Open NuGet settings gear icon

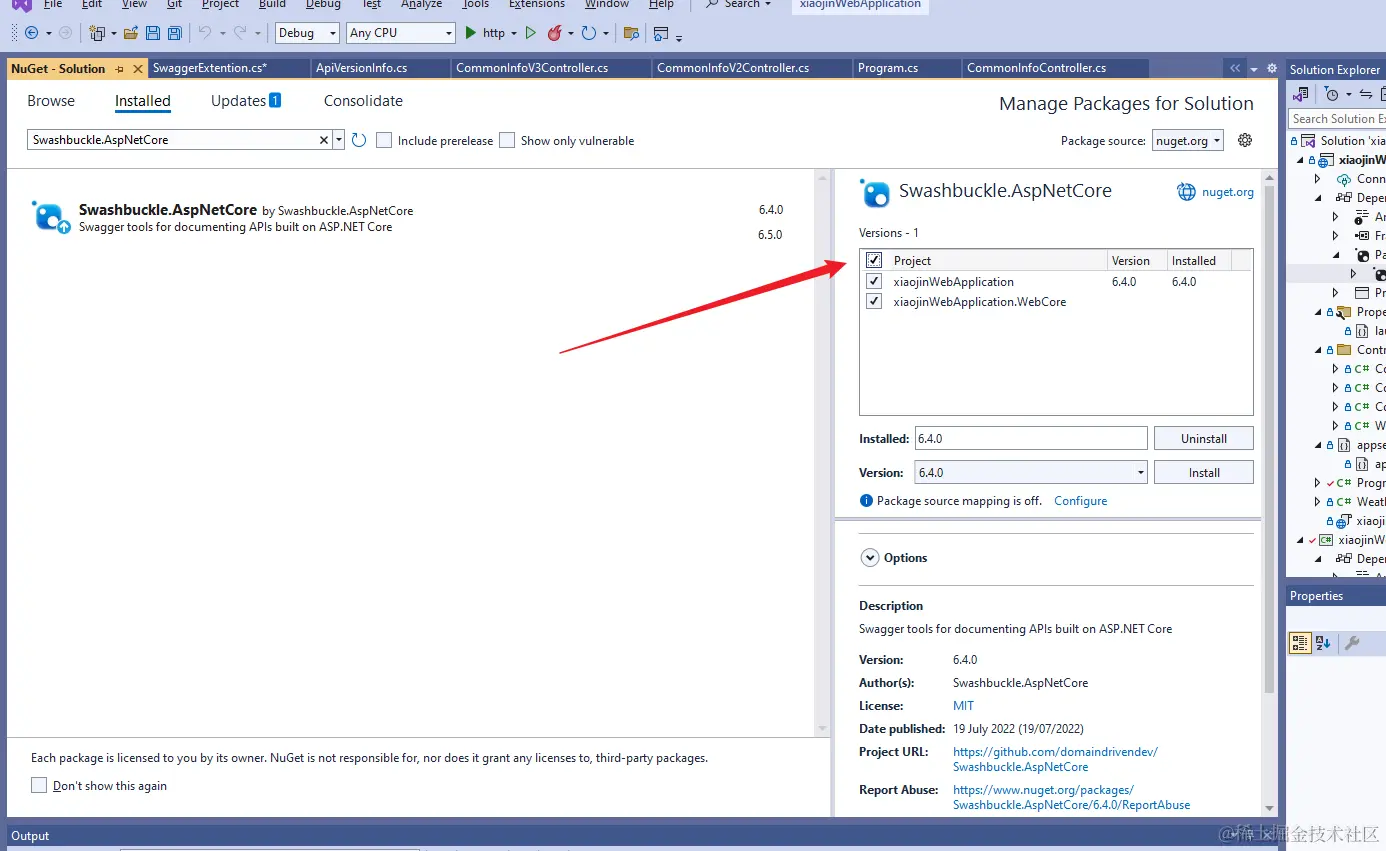point(1245,140)
